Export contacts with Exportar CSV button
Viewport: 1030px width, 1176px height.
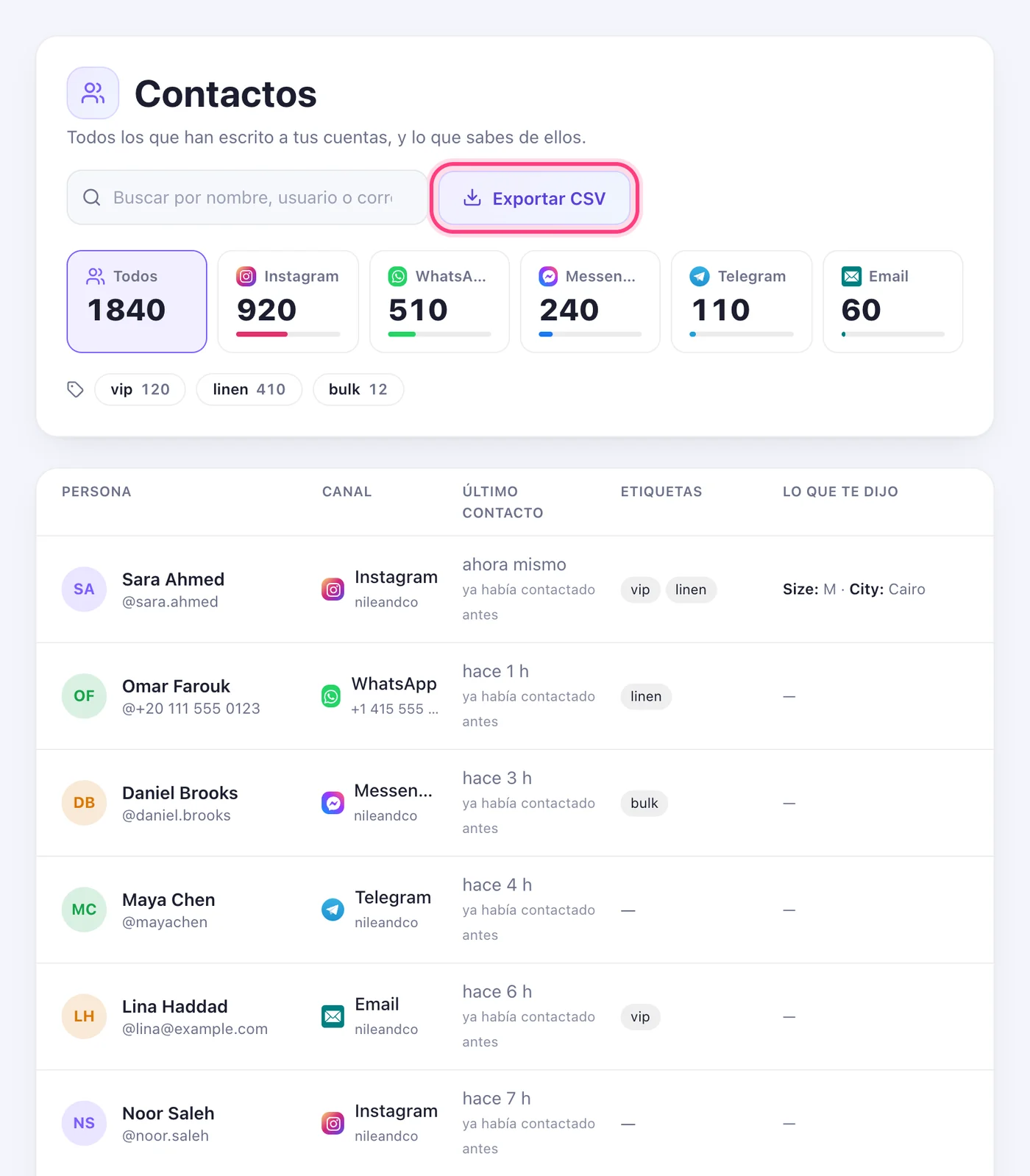pyautogui.click(x=535, y=198)
